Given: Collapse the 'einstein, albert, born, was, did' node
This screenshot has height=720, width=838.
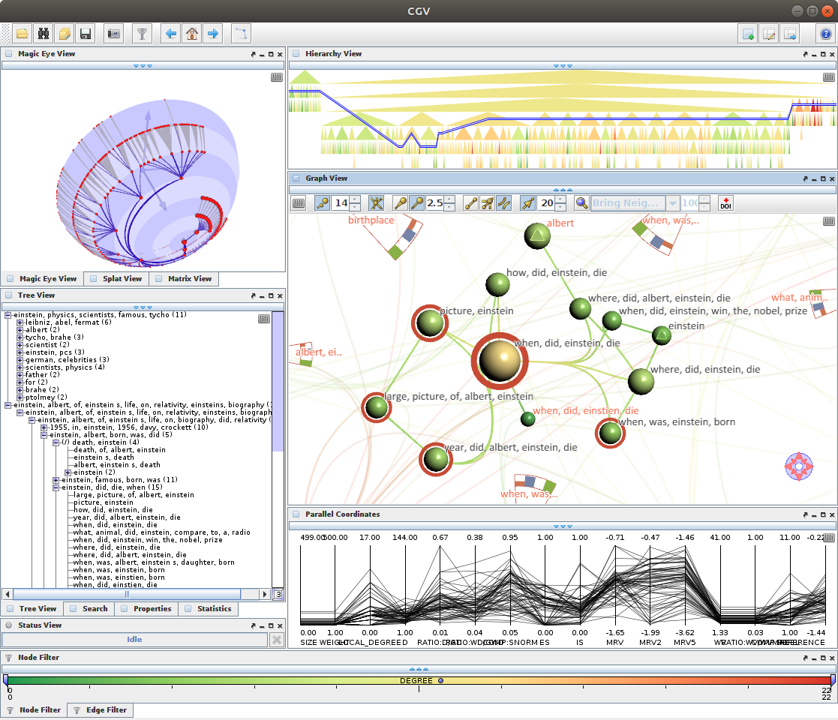Looking at the screenshot, I should [x=44, y=435].
